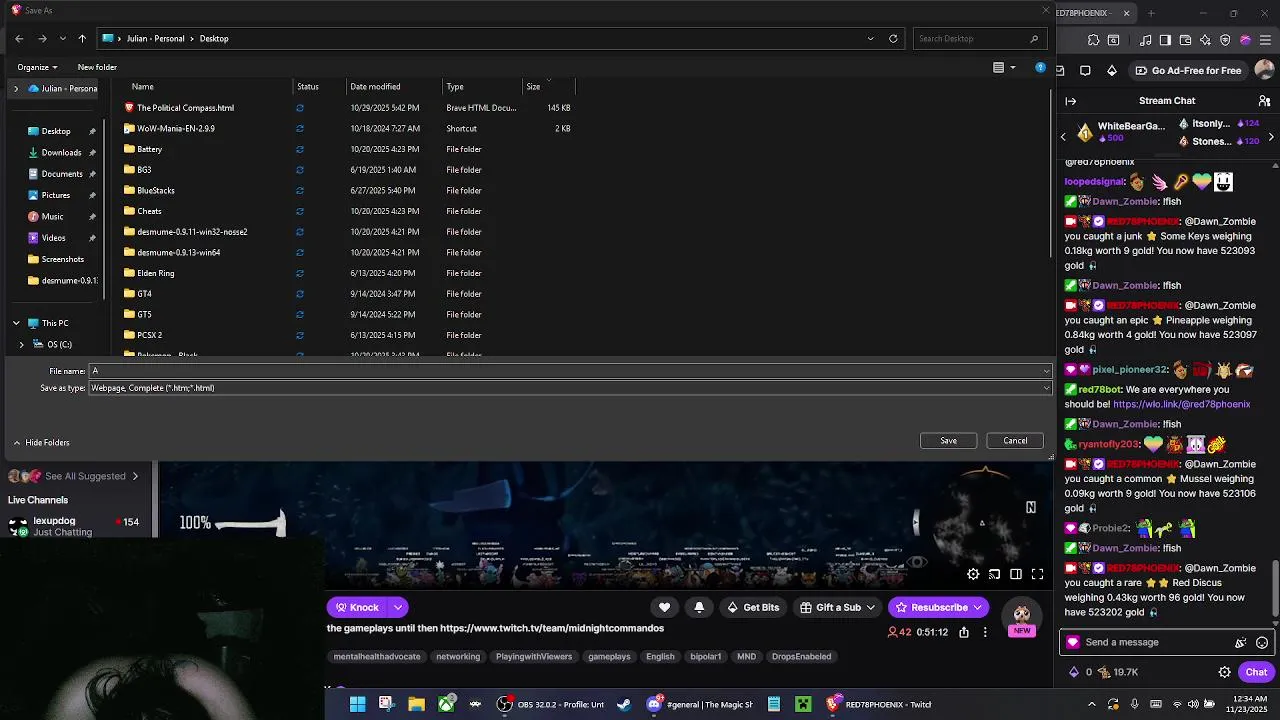Click purple Chat send button
Screen dimensions: 1280x720
[1256, 672]
